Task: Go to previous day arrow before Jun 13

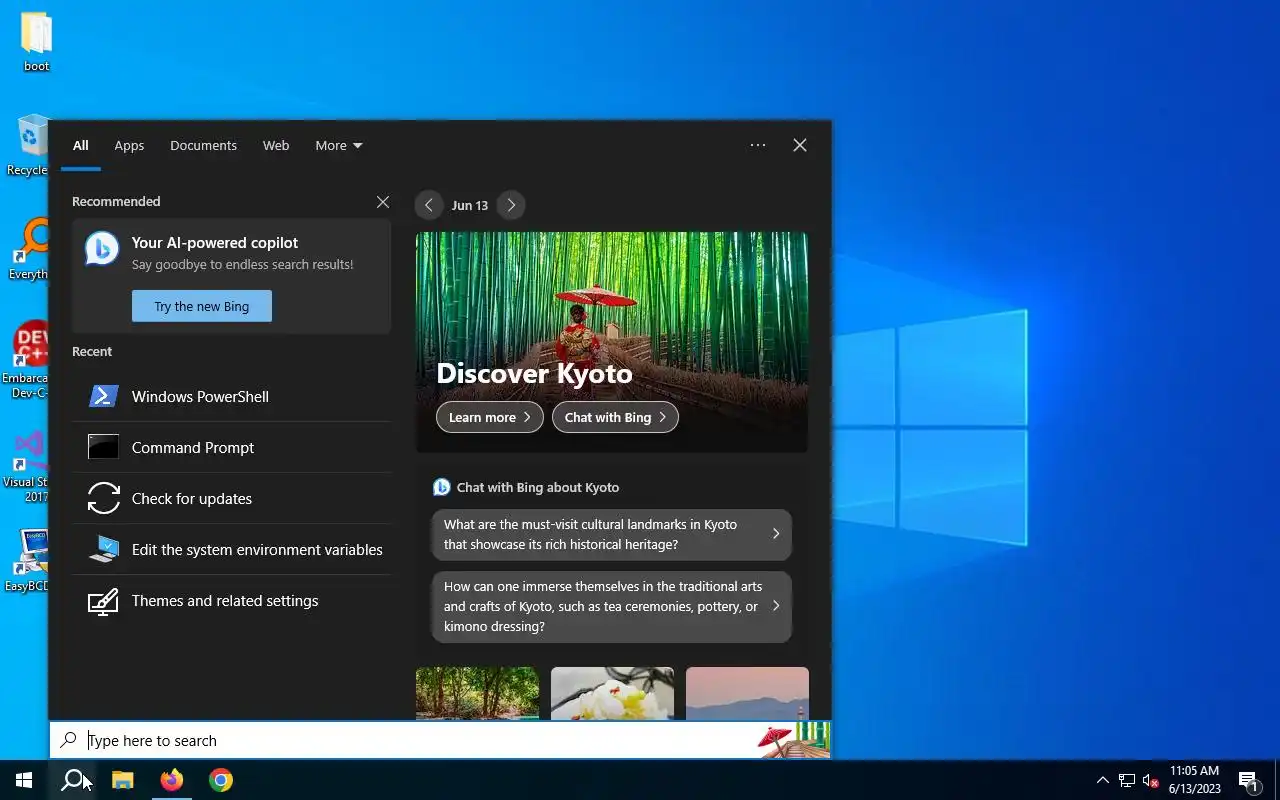Action: pos(429,205)
